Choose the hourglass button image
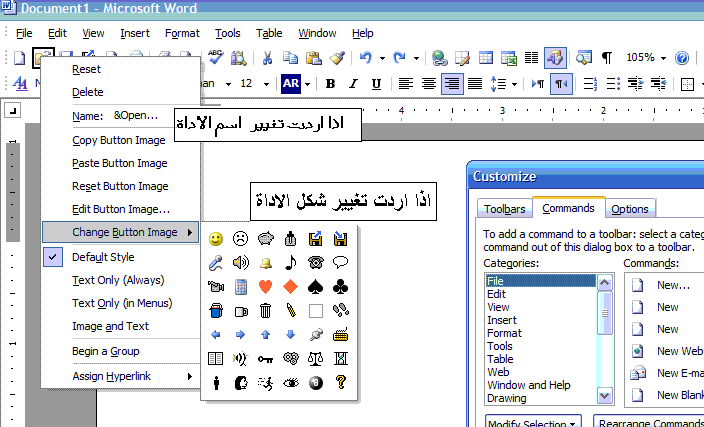The width and height of the screenshot is (704, 427). pos(341,359)
